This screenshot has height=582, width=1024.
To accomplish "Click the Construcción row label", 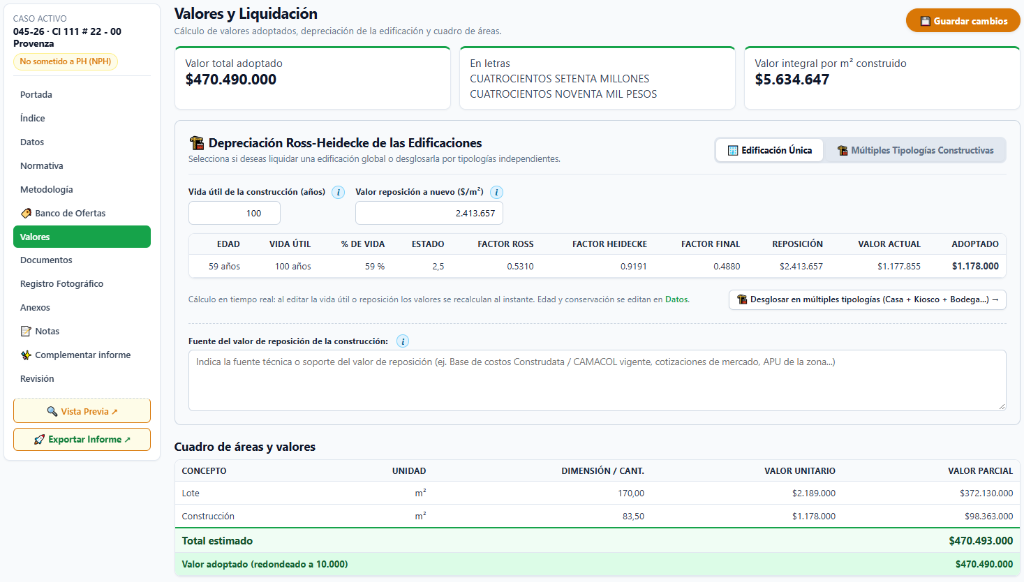I will tap(208, 516).
